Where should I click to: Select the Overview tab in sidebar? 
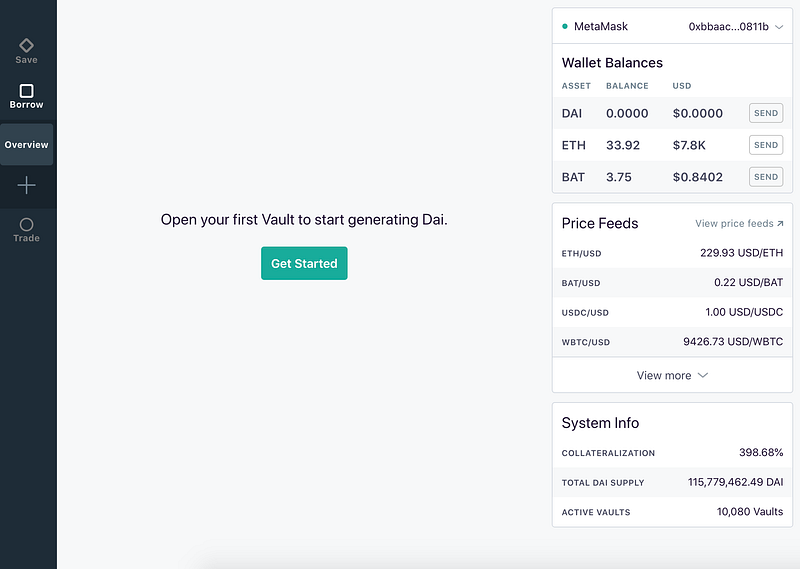(x=27, y=145)
